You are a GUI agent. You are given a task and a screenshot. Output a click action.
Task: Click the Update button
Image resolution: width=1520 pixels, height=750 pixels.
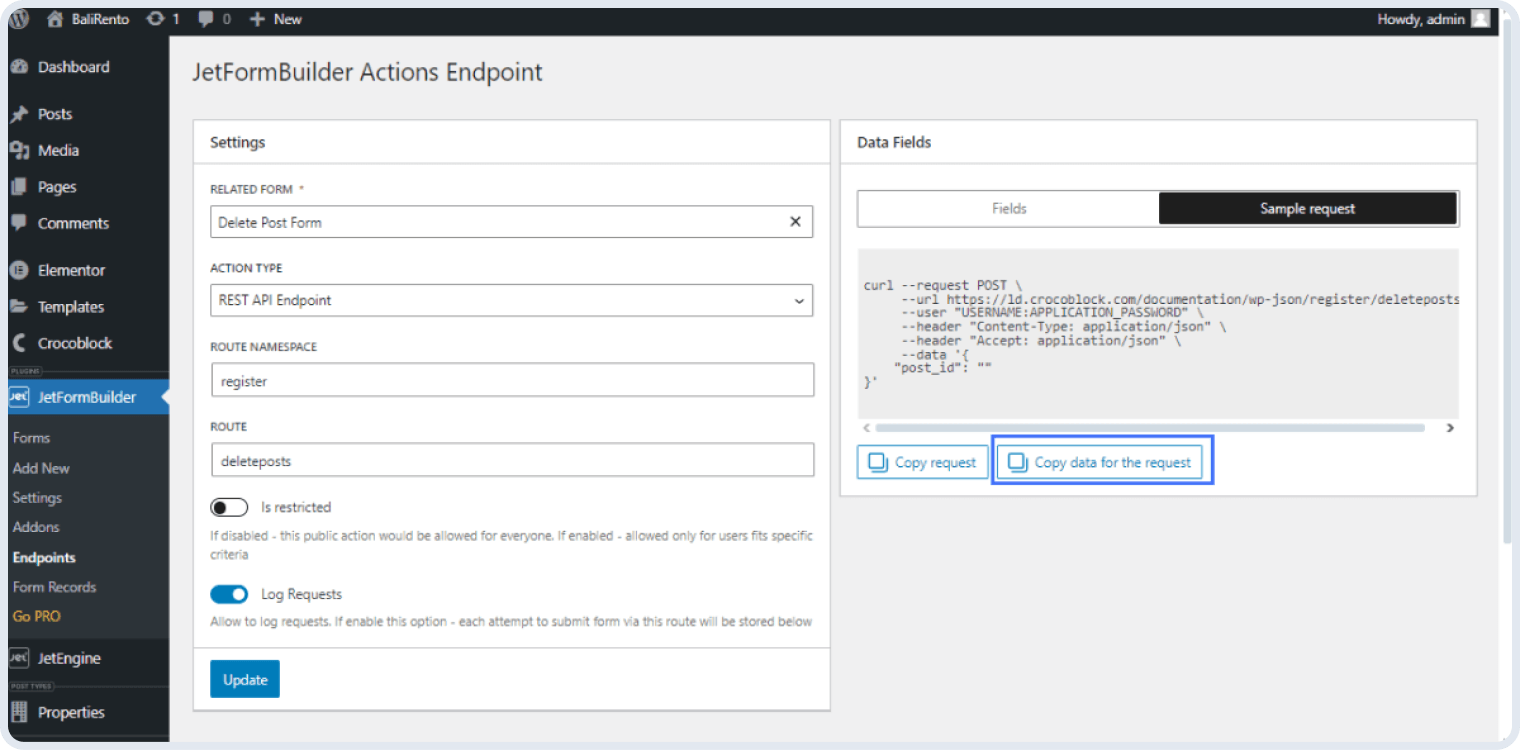coord(244,678)
